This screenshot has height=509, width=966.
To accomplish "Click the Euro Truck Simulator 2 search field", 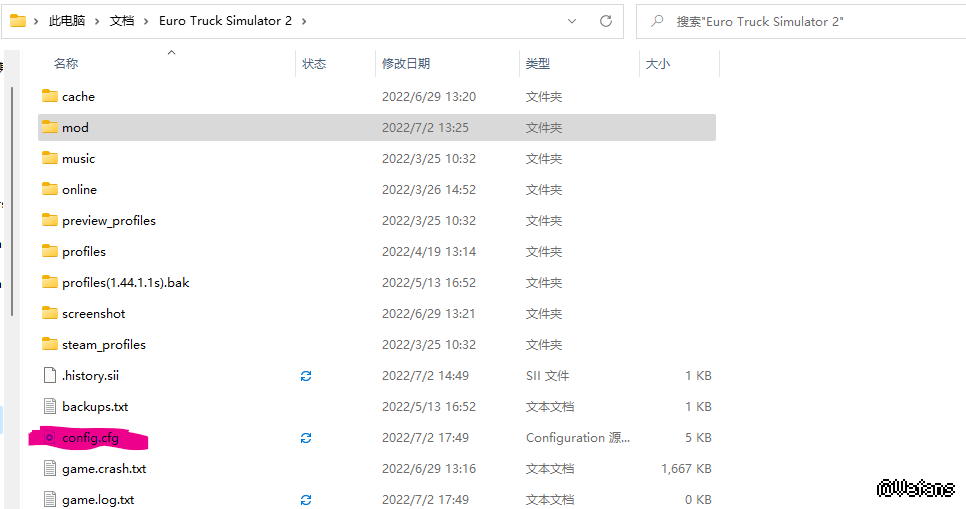I will coord(800,21).
